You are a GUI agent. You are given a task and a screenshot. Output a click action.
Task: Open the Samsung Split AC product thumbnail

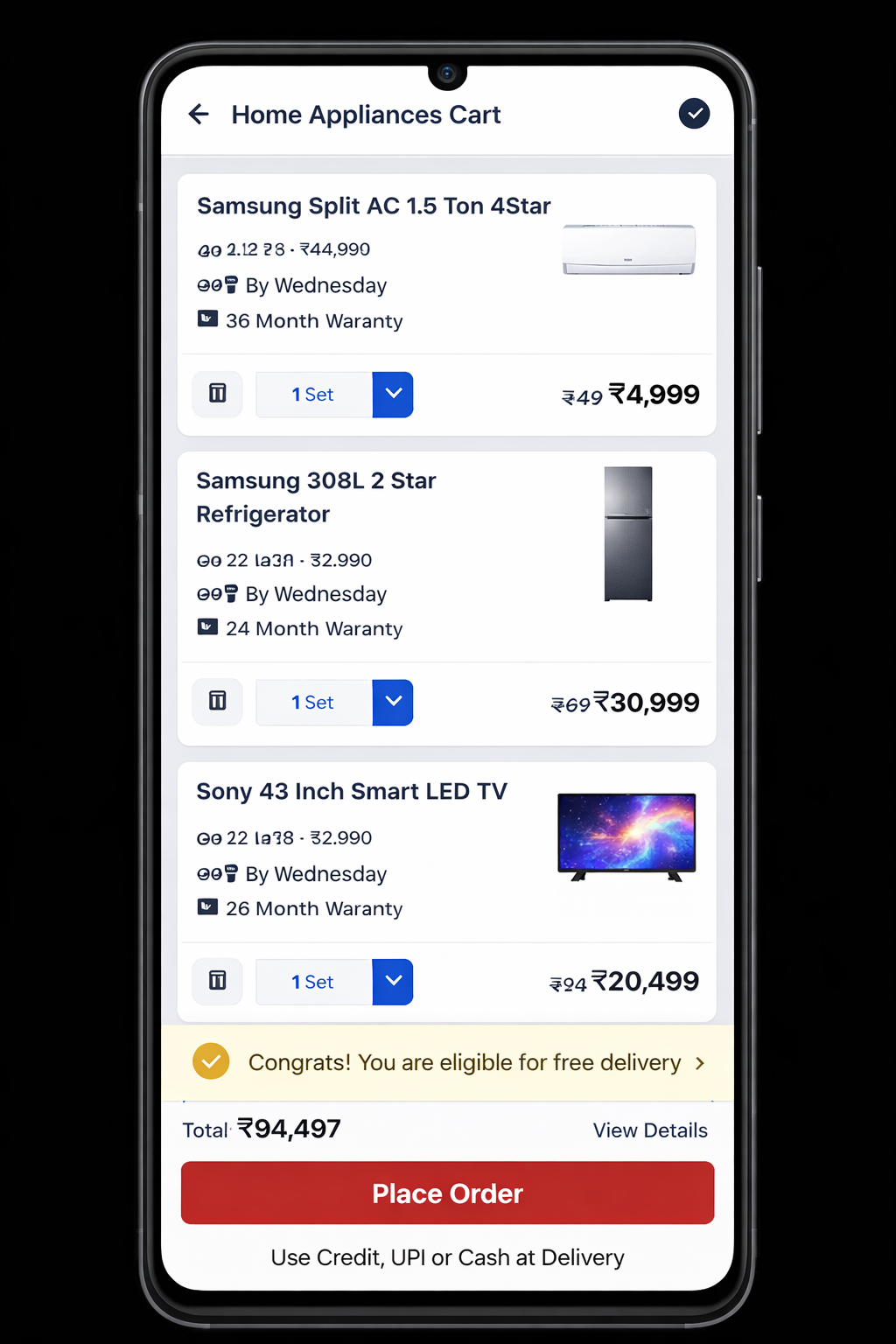pos(628,249)
